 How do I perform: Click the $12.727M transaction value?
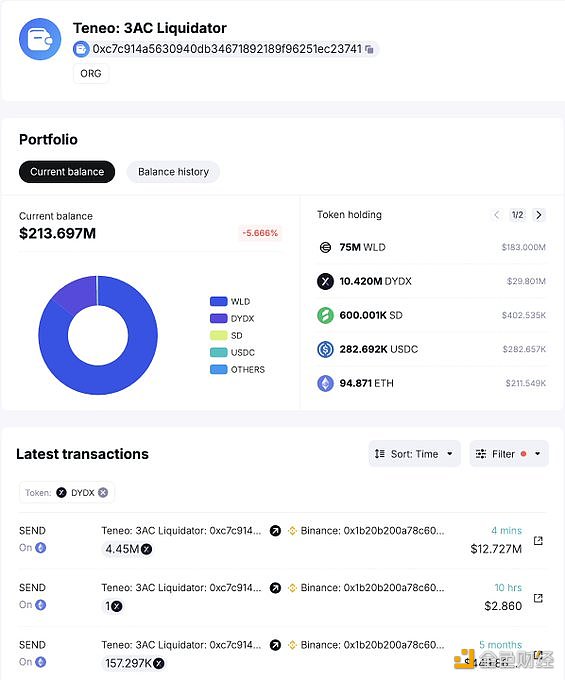tap(496, 549)
